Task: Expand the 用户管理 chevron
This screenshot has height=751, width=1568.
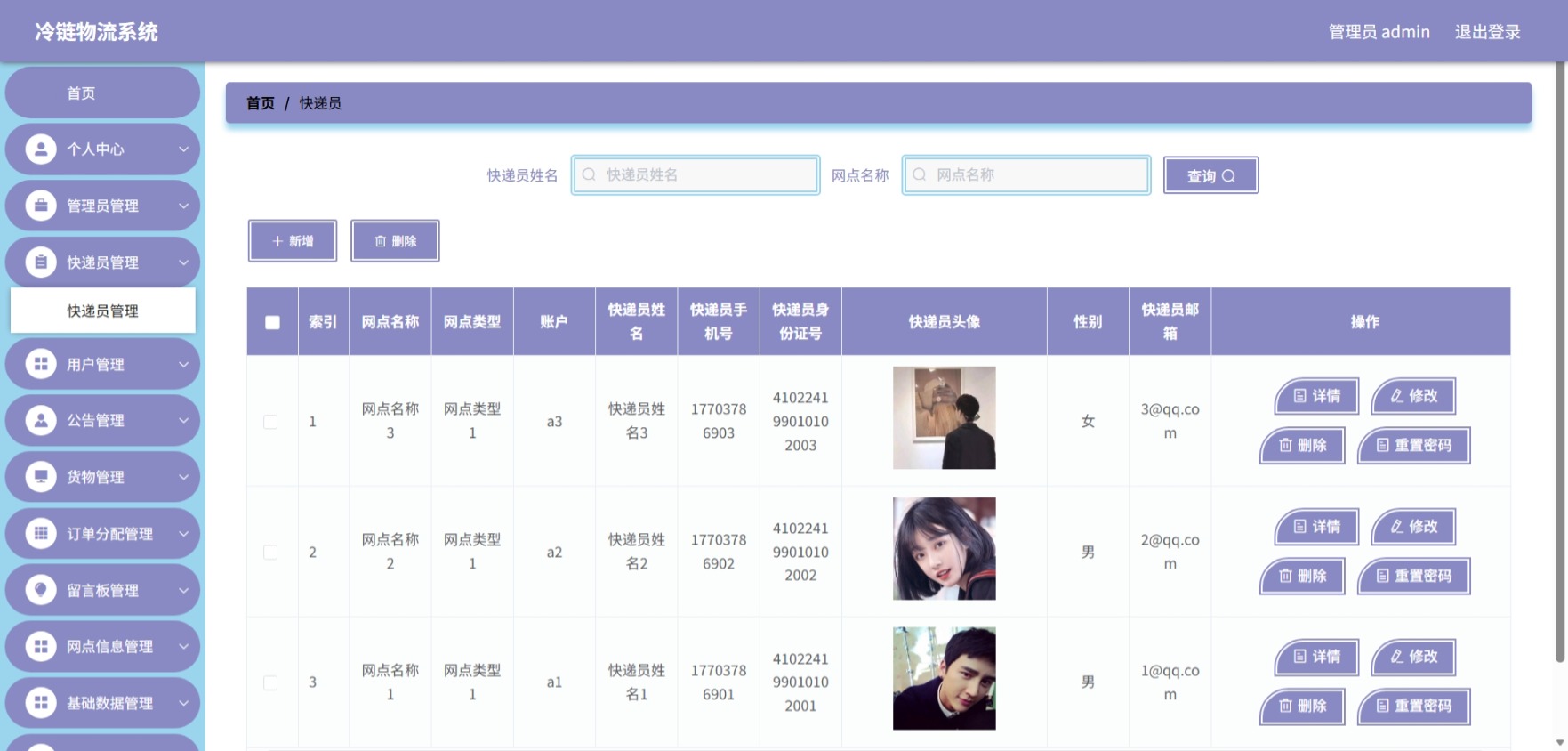Action: pos(183,364)
